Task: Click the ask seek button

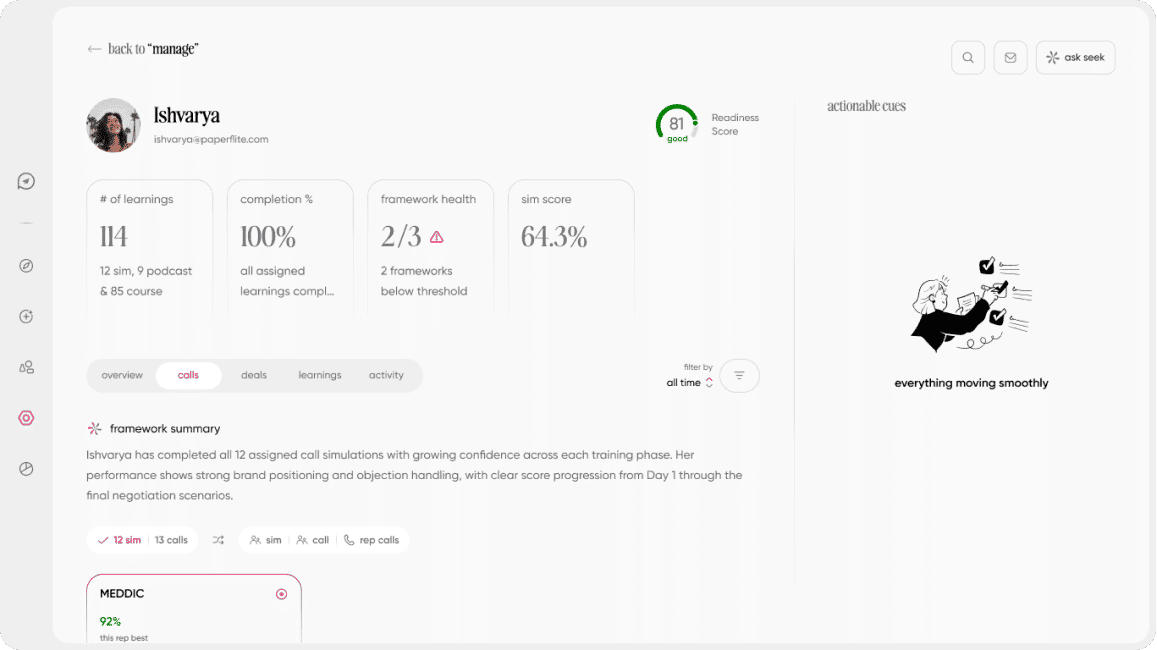Action: pyautogui.click(x=1075, y=58)
